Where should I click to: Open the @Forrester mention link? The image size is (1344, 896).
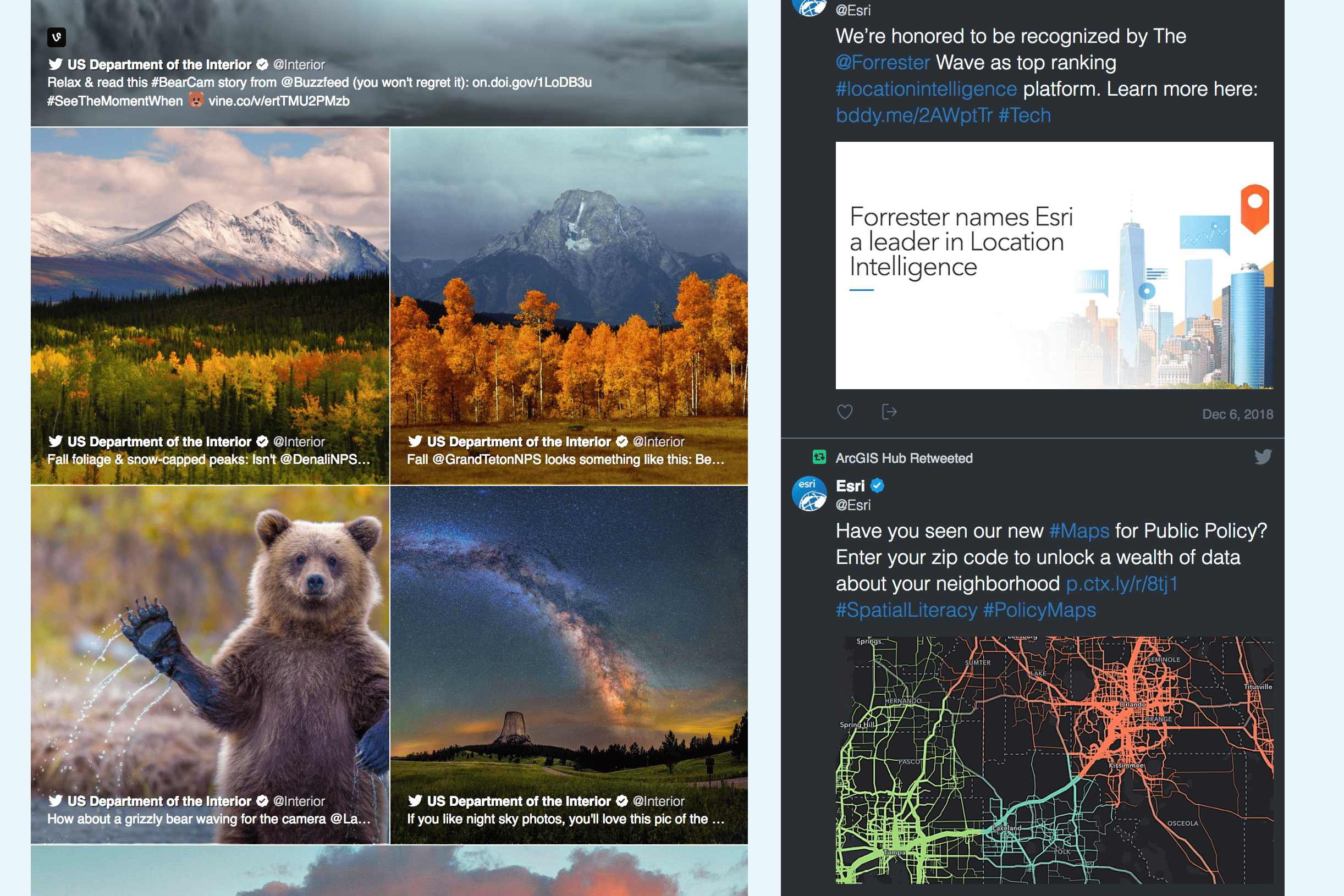click(x=883, y=62)
